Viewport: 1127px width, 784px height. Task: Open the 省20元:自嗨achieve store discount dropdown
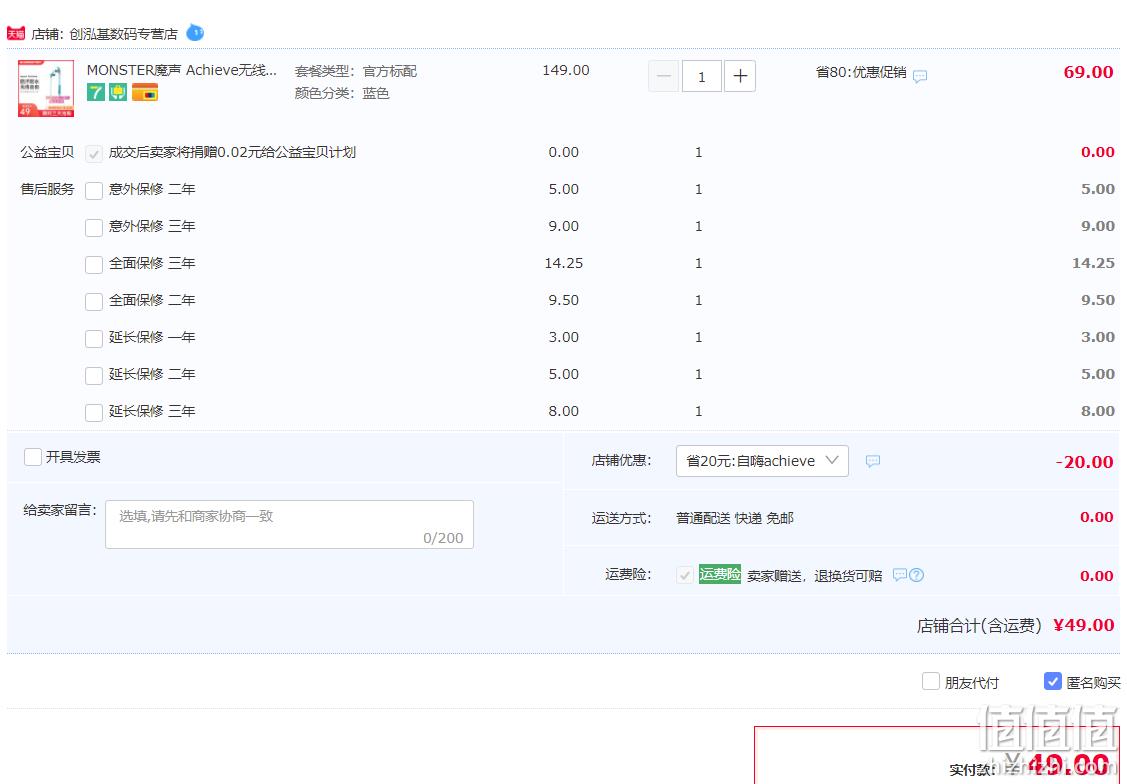coord(762,461)
